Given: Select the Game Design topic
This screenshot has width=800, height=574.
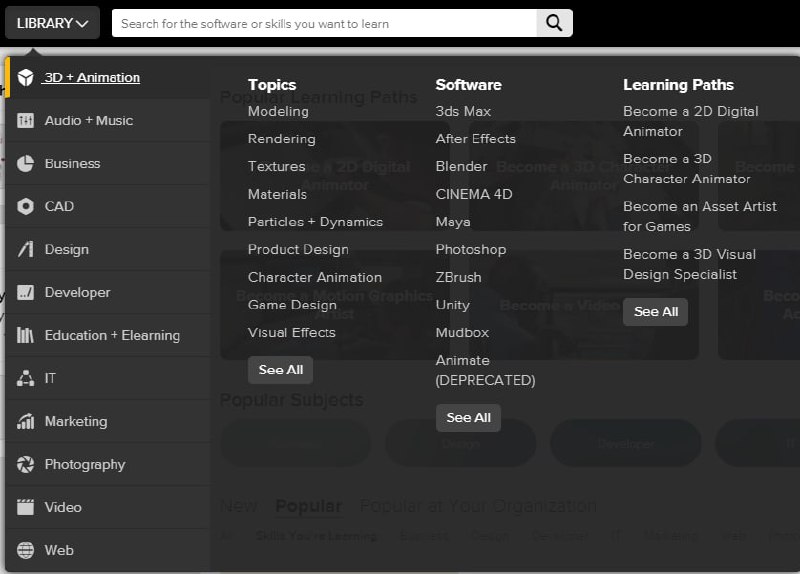Looking at the screenshot, I should point(292,305).
